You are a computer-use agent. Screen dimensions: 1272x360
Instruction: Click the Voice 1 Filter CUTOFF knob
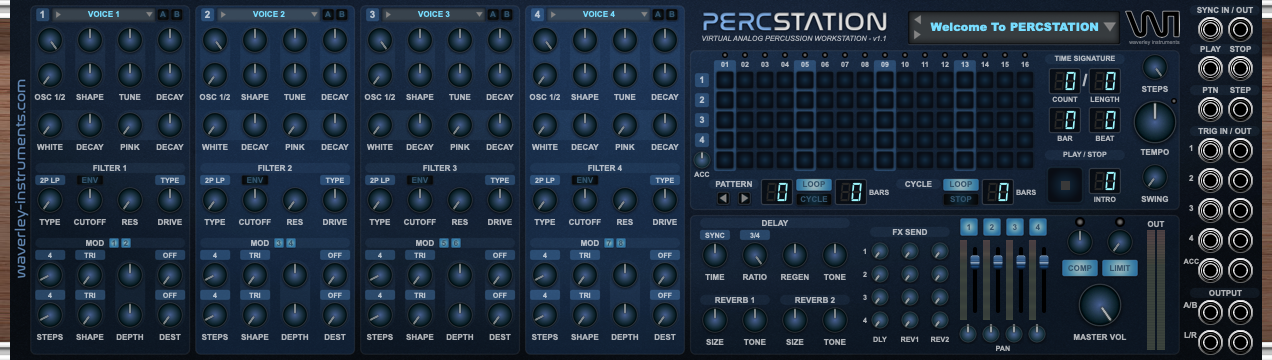[90, 200]
